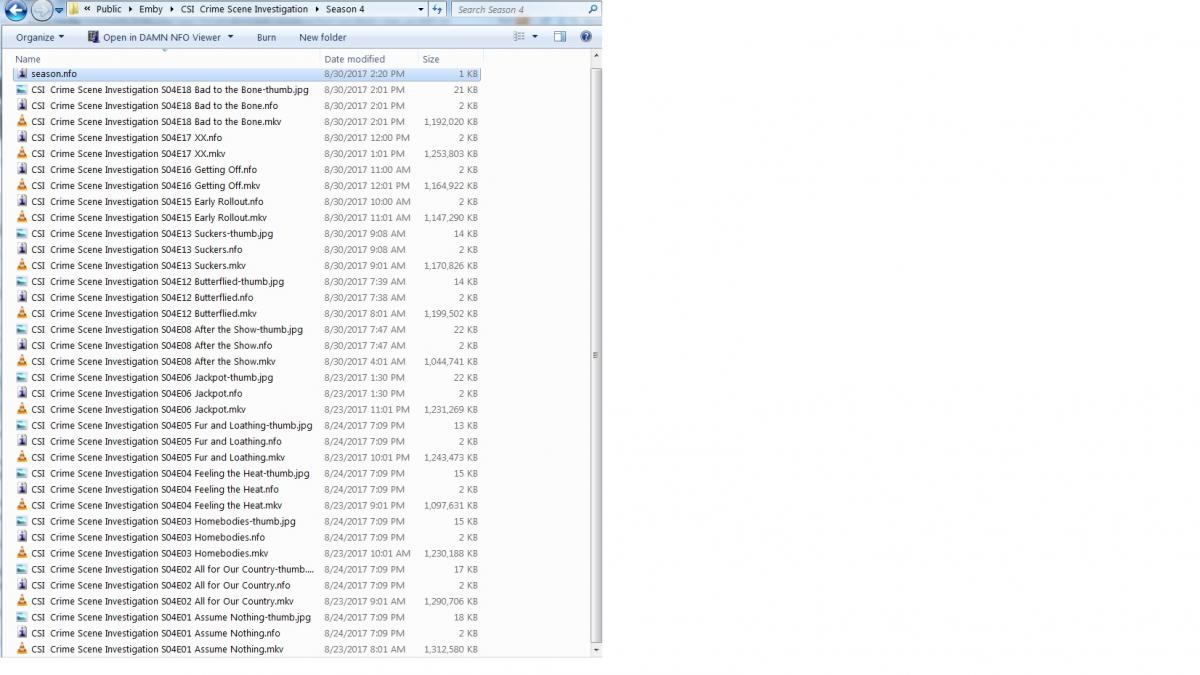The image size is (1200, 675).
Task: Click the Burn toolbar button
Action: (266, 37)
